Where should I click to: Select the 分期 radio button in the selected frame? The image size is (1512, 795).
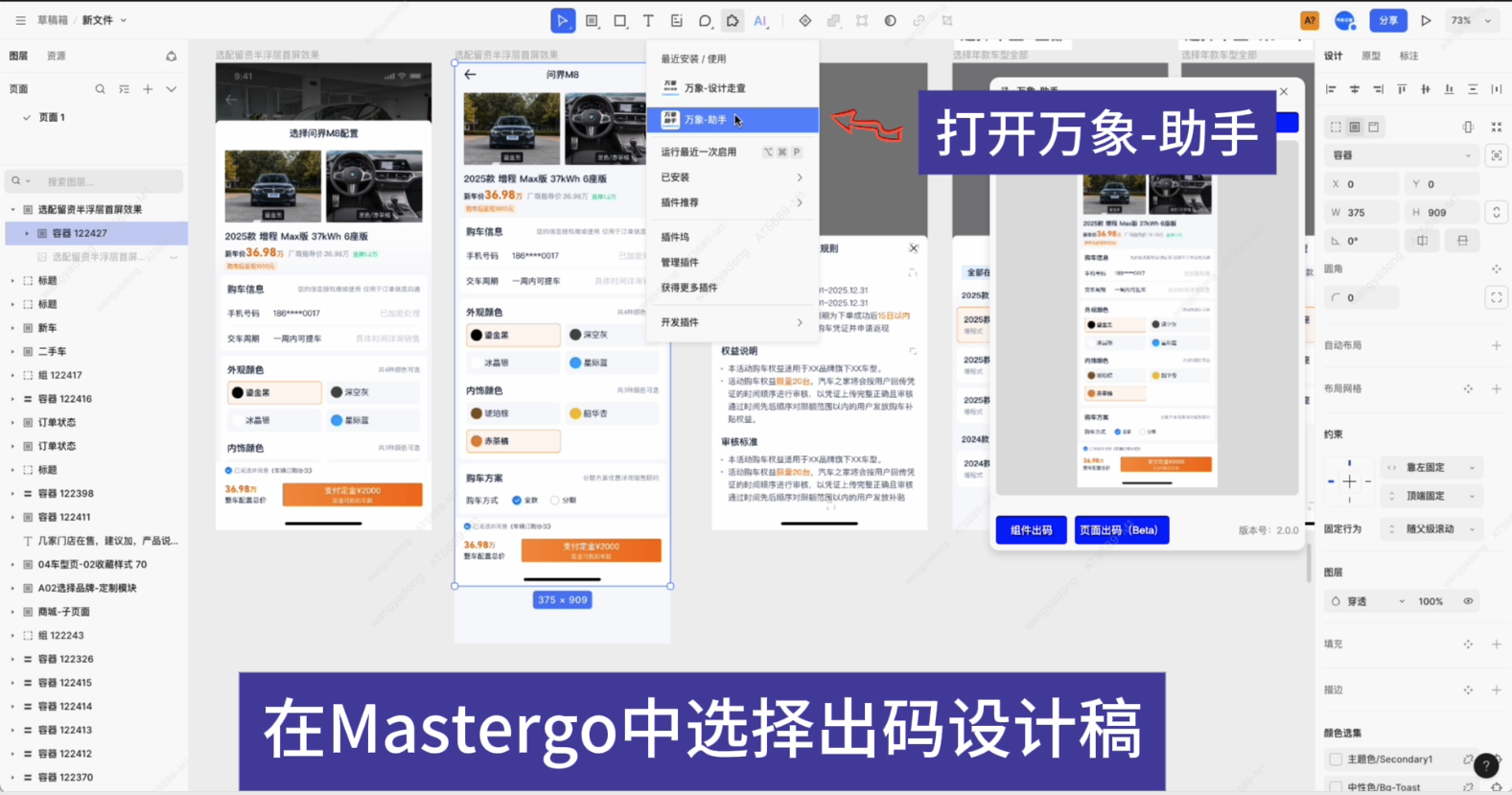pyautogui.click(x=554, y=500)
